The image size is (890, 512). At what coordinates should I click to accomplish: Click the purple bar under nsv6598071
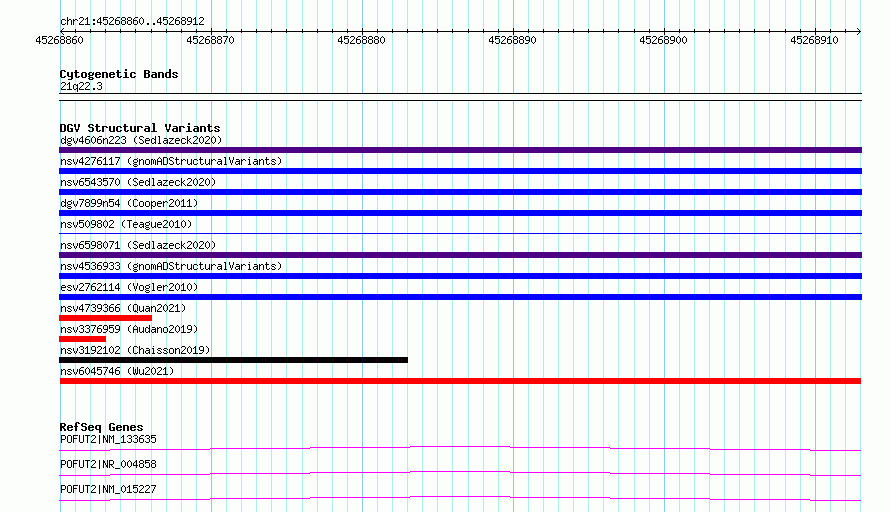coord(460,255)
